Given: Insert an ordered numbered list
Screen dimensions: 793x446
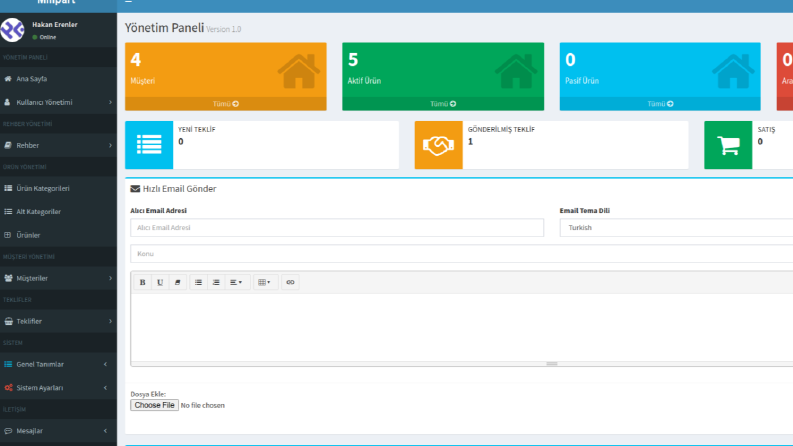Looking at the screenshot, I should pyautogui.click(x=216, y=282).
